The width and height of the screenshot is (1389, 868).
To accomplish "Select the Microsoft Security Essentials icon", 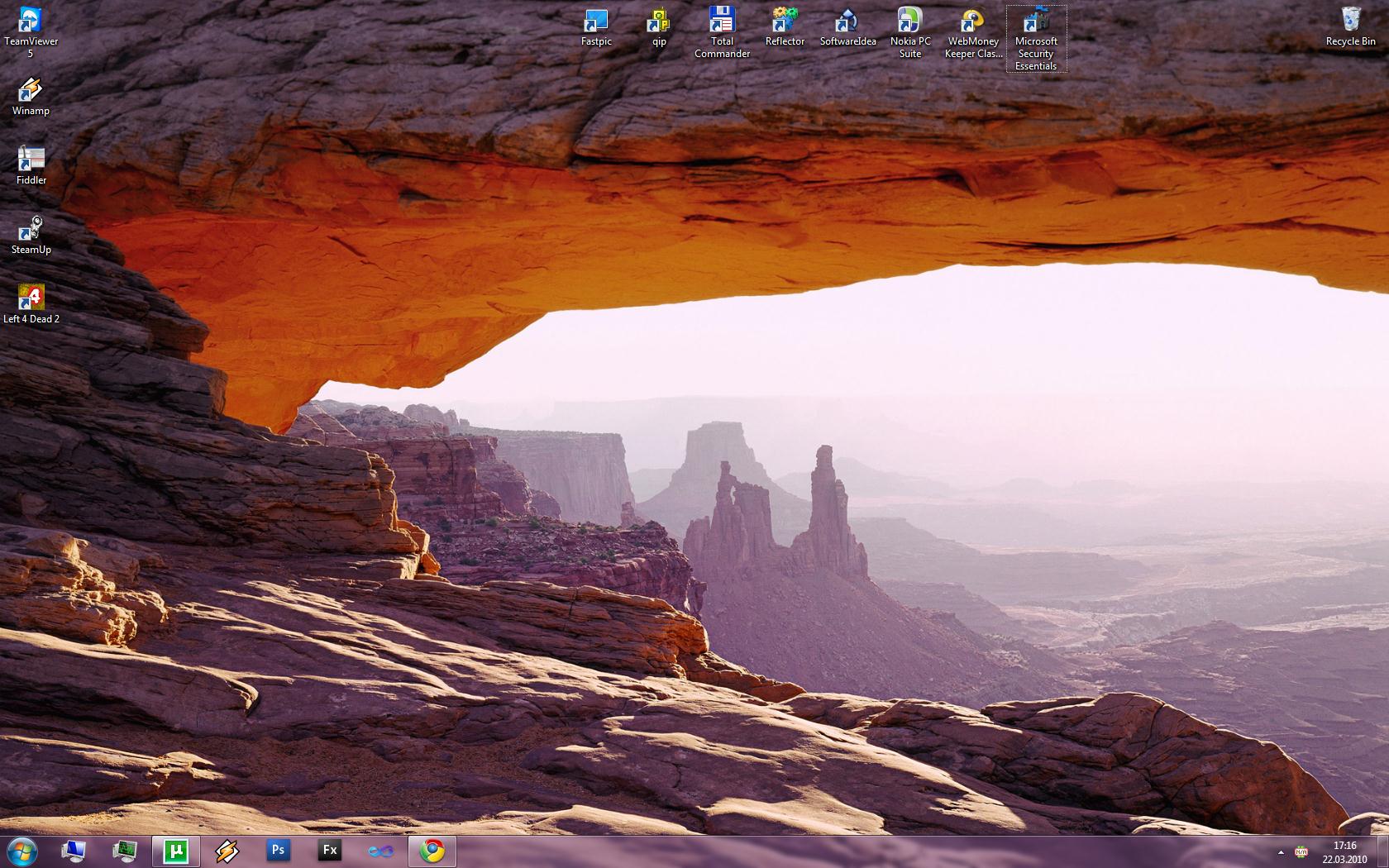I will point(1036,21).
